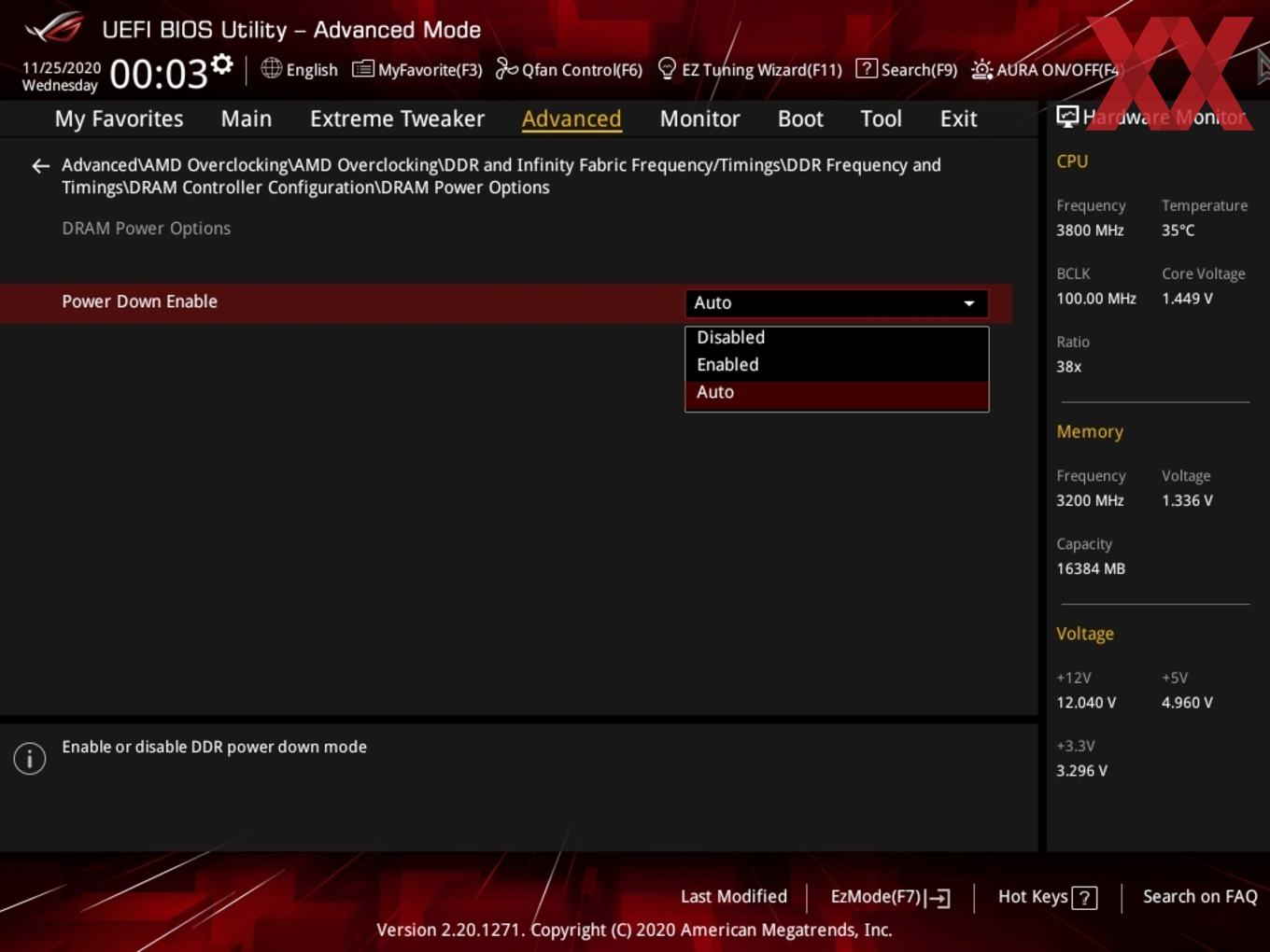This screenshot has height=952, width=1270.
Task: Click the back arrow beside the breadcrumb path
Action: pos(40,166)
